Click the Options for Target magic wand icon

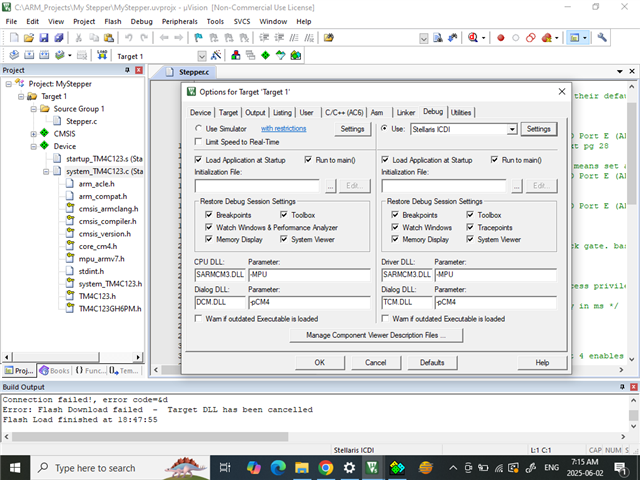point(216,56)
